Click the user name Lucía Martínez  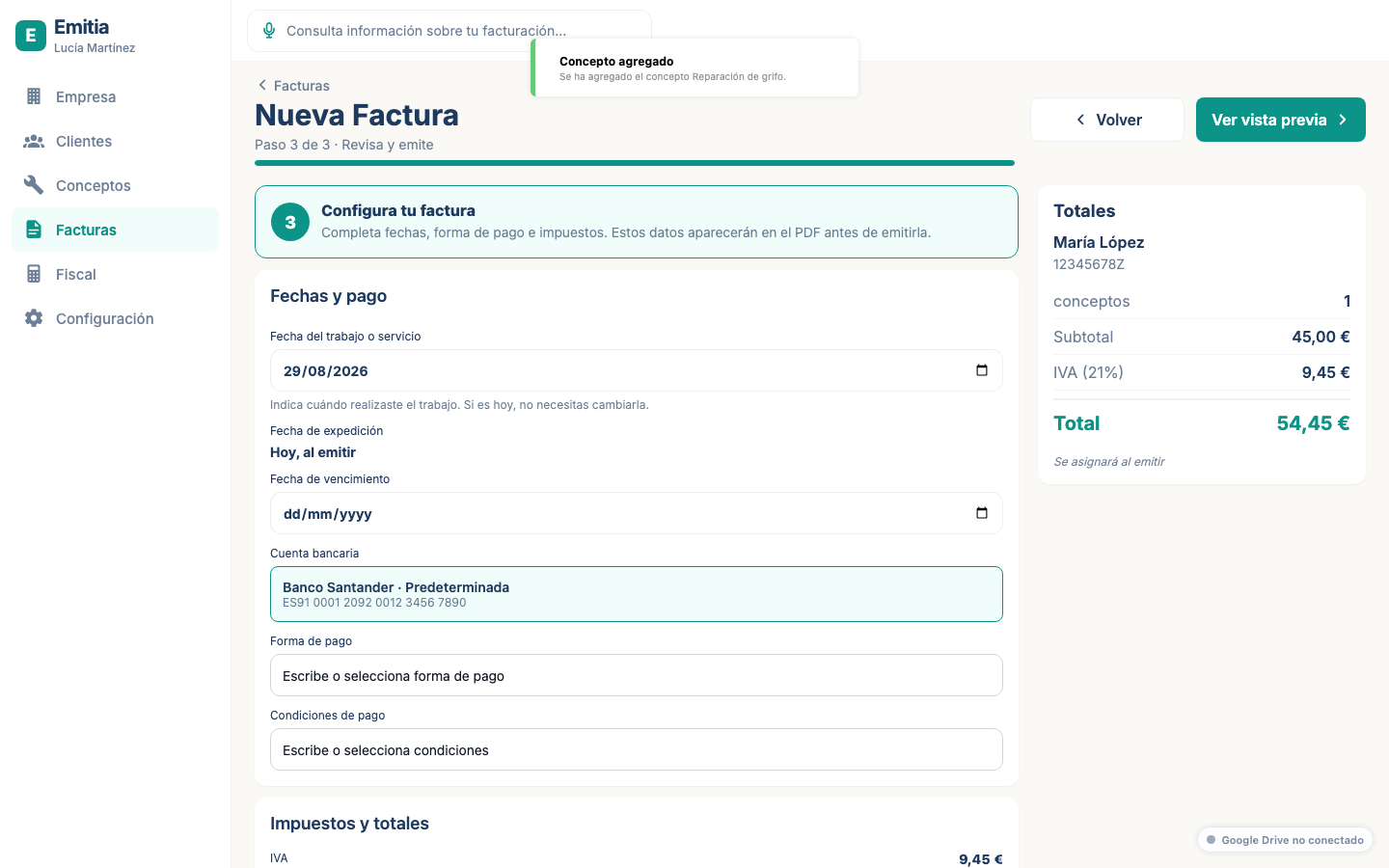coord(95,48)
